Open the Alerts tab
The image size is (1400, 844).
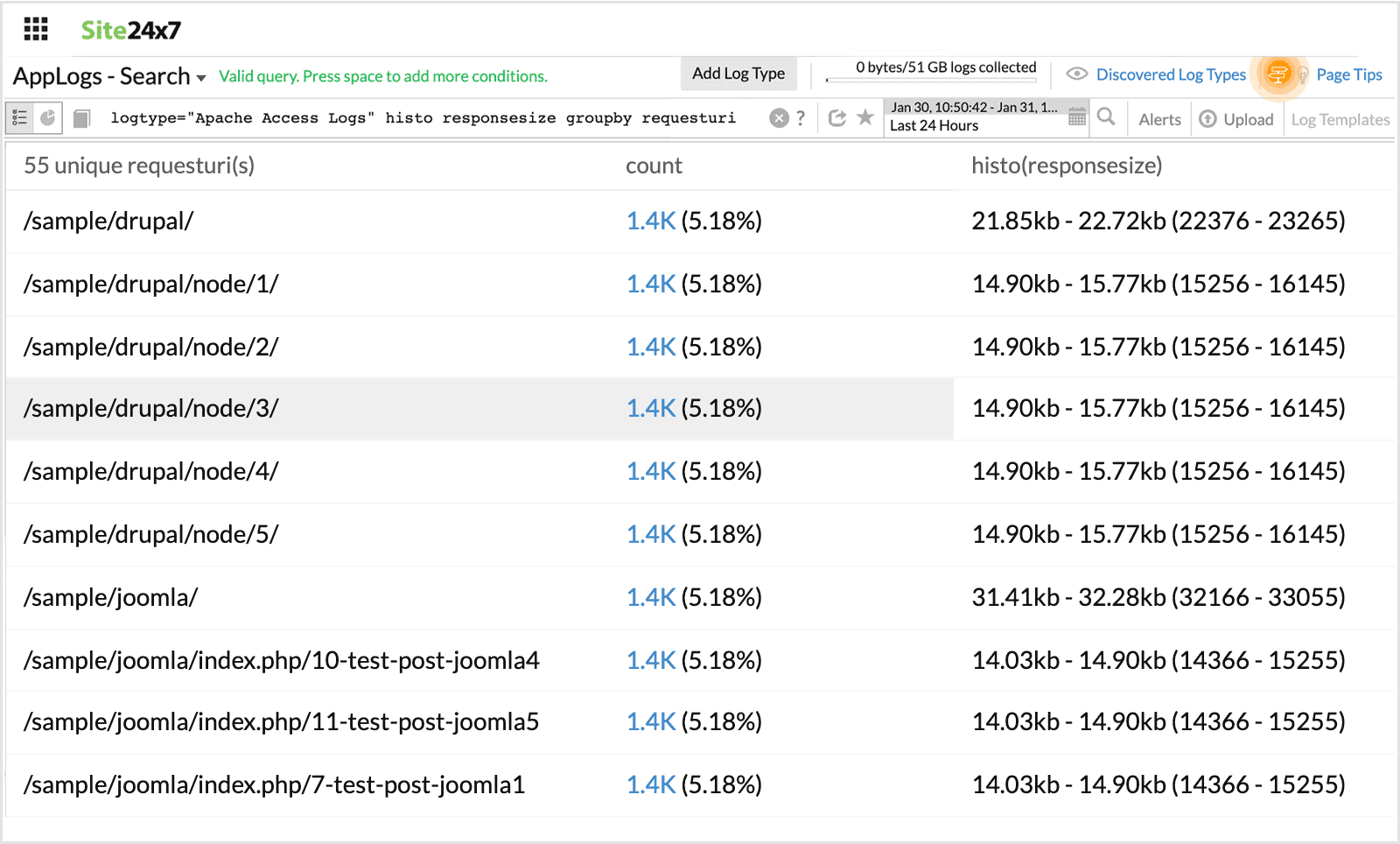1159,119
